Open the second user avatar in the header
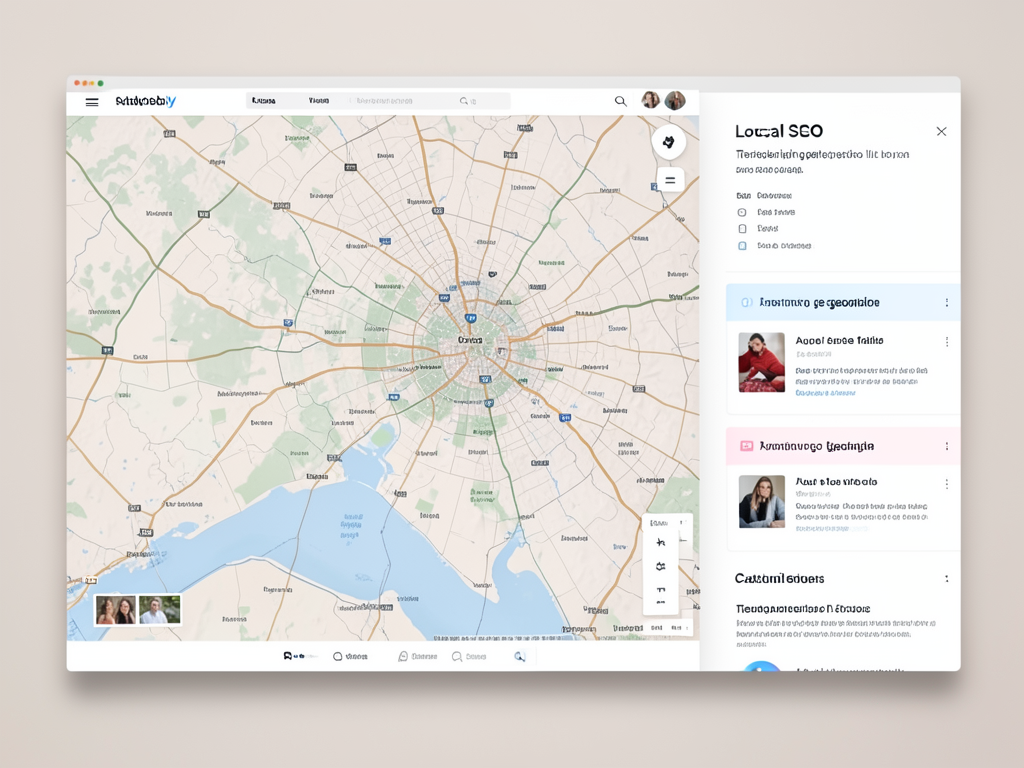Screen dimensions: 1024x768 pos(675,100)
